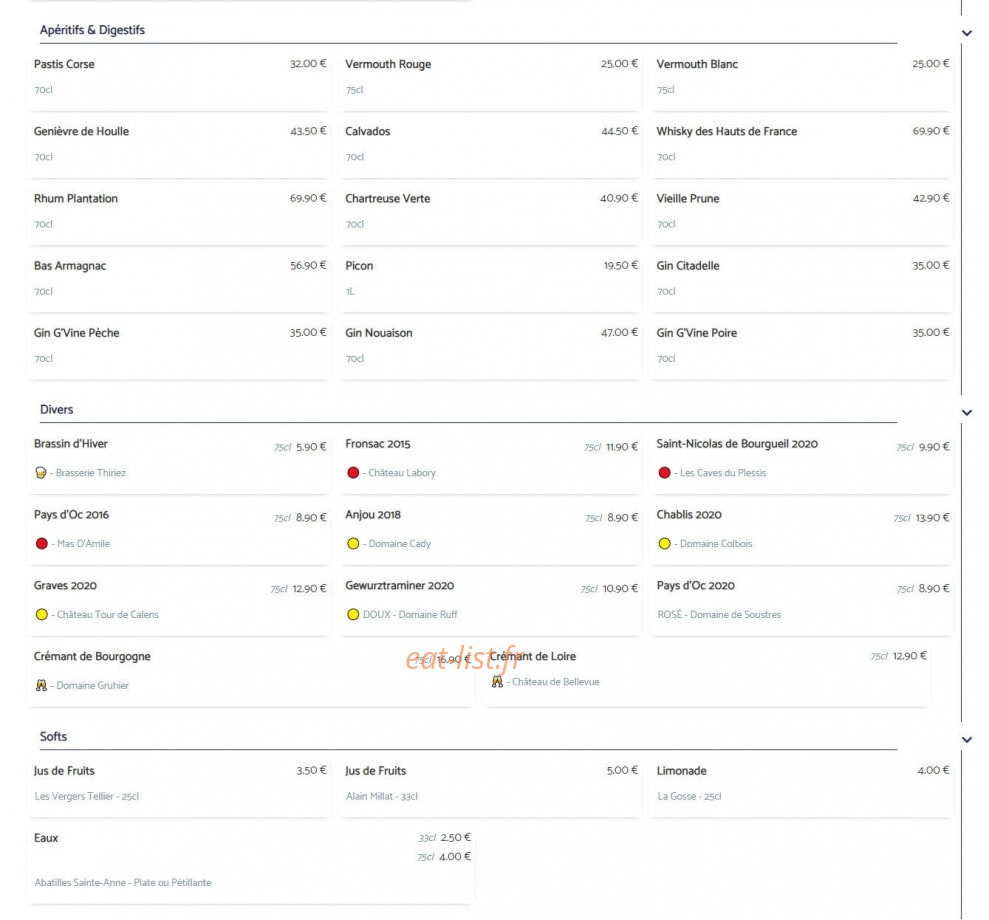Collapse the Softs section chevron
The height and width of the screenshot is (920, 989).
(966, 740)
